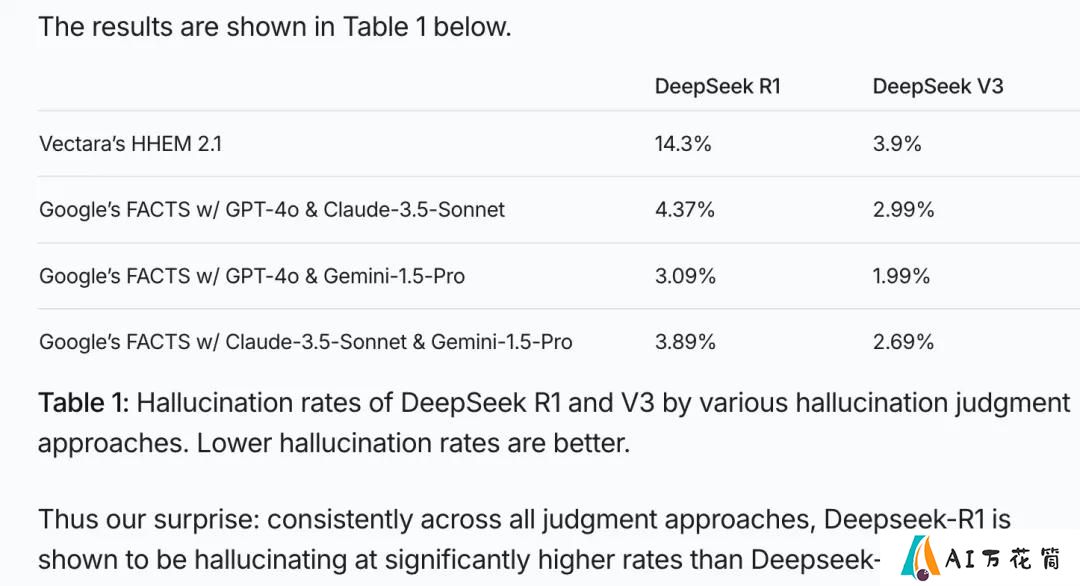Image resolution: width=1080 pixels, height=586 pixels.
Task: Click the 2.99% hallucination rate cell
Action: [903, 209]
